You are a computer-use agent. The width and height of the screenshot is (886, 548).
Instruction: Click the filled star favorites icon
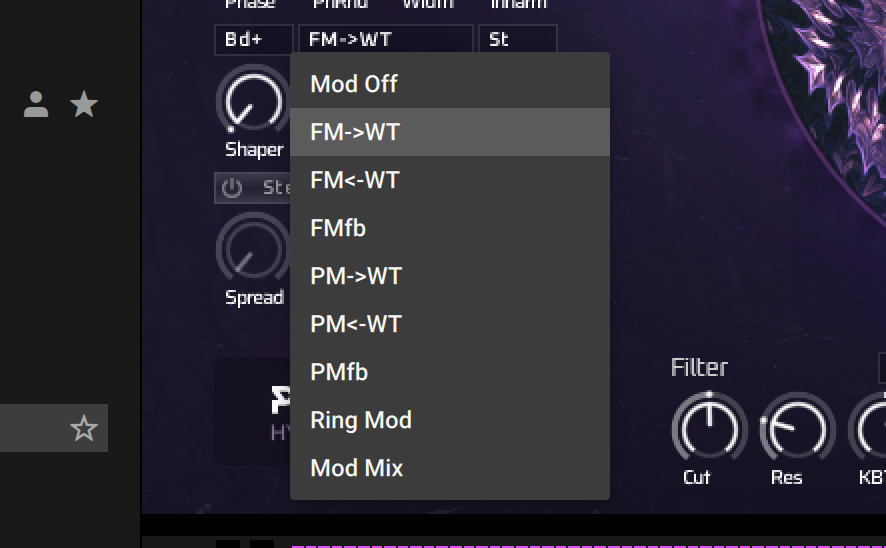[84, 104]
